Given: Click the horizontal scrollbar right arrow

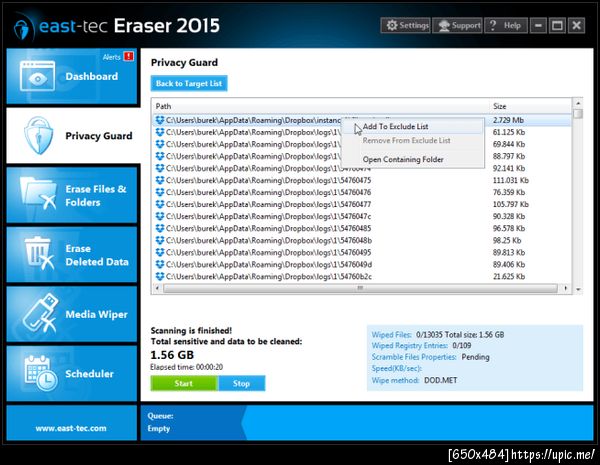Looking at the screenshot, I should 566,288.
